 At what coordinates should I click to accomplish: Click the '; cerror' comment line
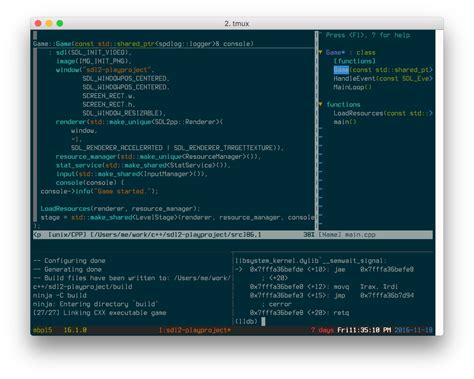pyautogui.click(x=276, y=304)
